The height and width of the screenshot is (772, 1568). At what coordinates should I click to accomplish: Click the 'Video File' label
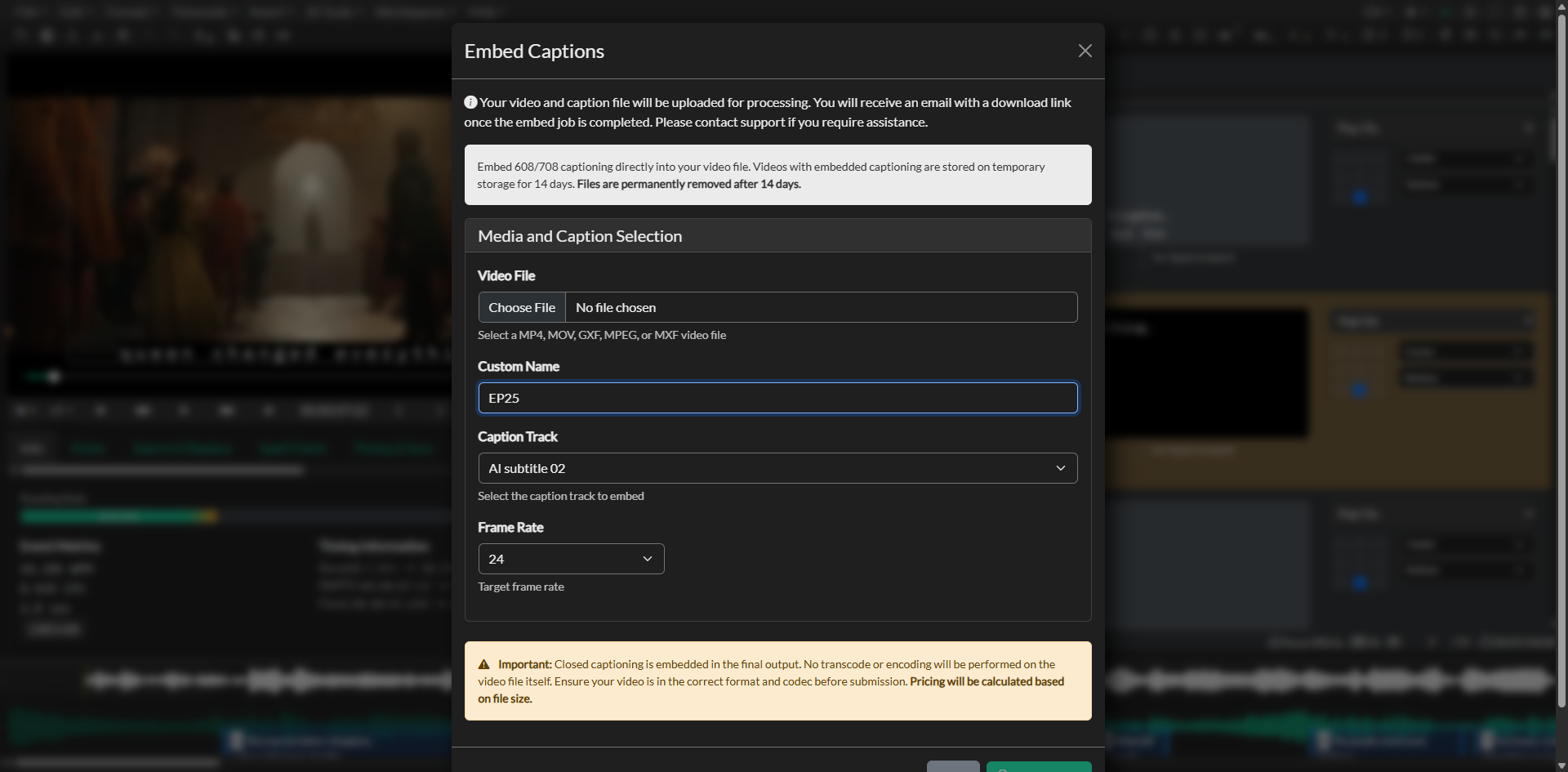coord(506,276)
